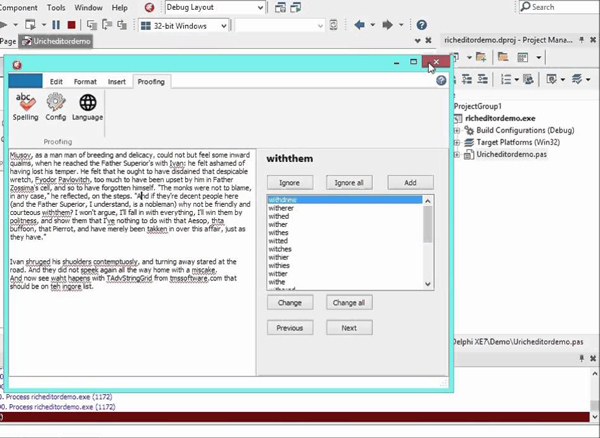600x438 pixels.
Task: Expand Target Platforms (Win32) node
Action: pos(457,142)
